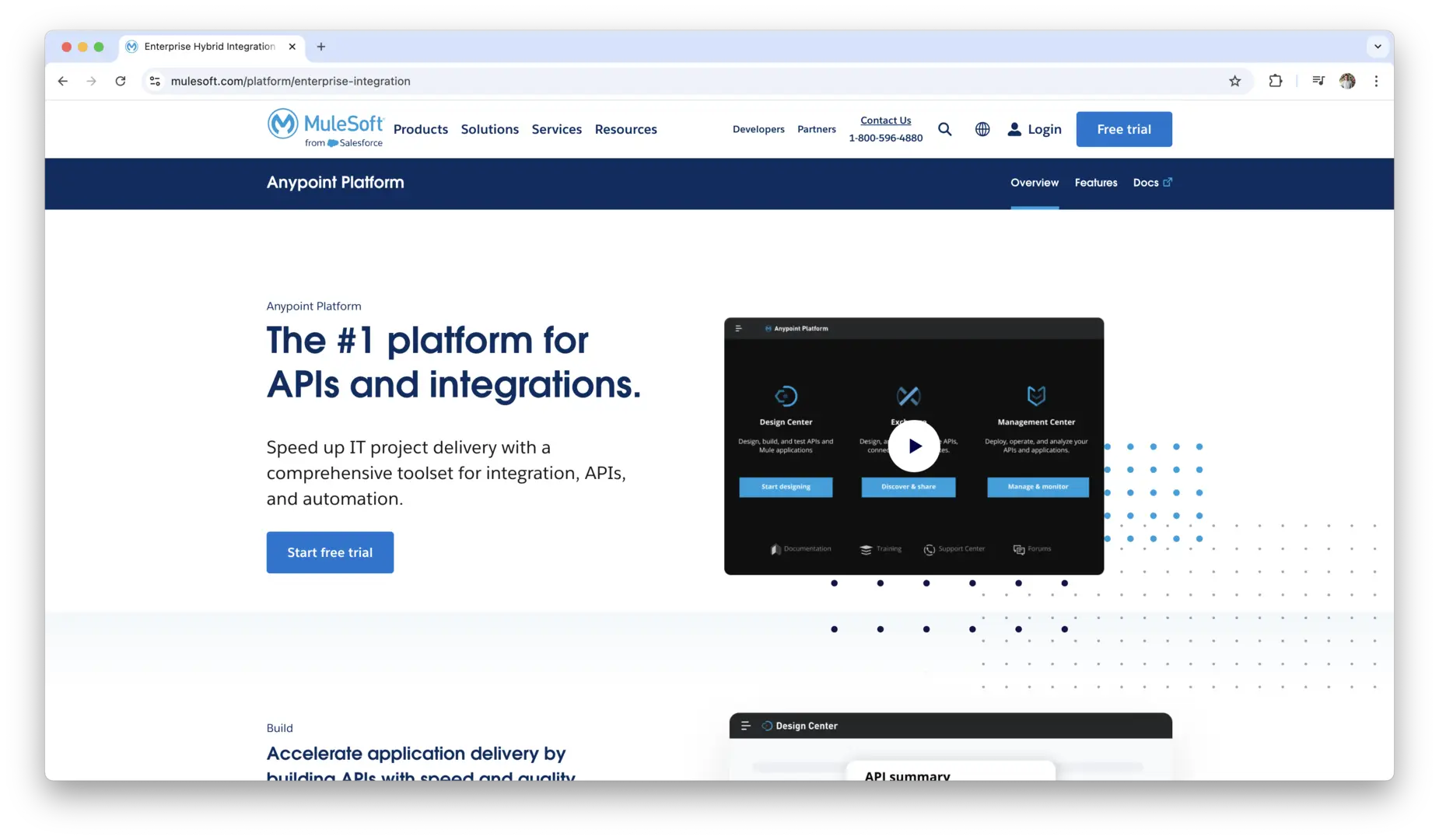1439x840 pixels.
Task: Open a new browser tab with plus
Action: coord(321,47)
